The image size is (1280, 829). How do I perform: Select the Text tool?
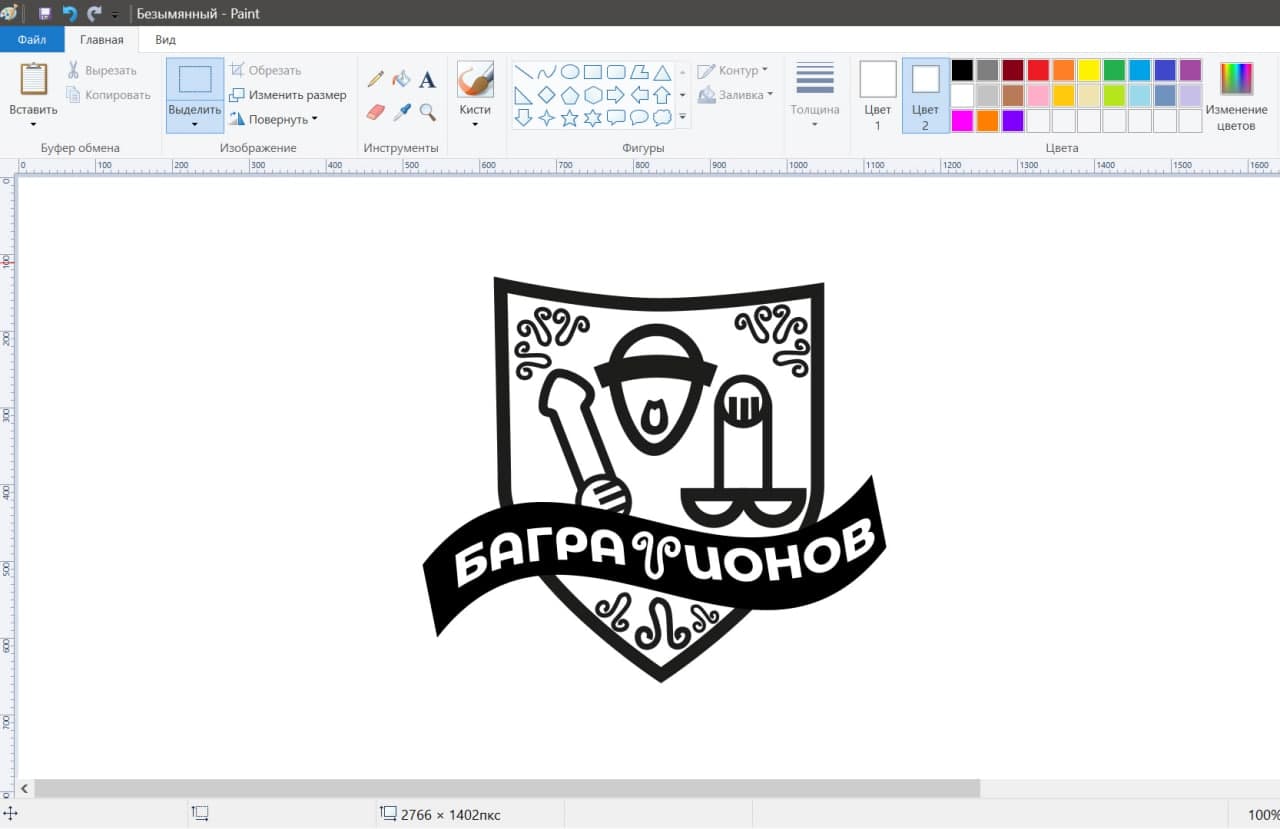click(x=427, y=80)
